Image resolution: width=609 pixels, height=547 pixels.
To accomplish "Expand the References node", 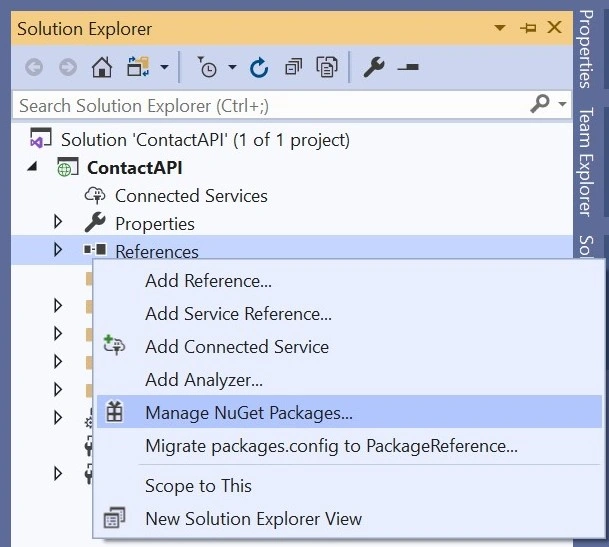I will (x=58, y=250).
